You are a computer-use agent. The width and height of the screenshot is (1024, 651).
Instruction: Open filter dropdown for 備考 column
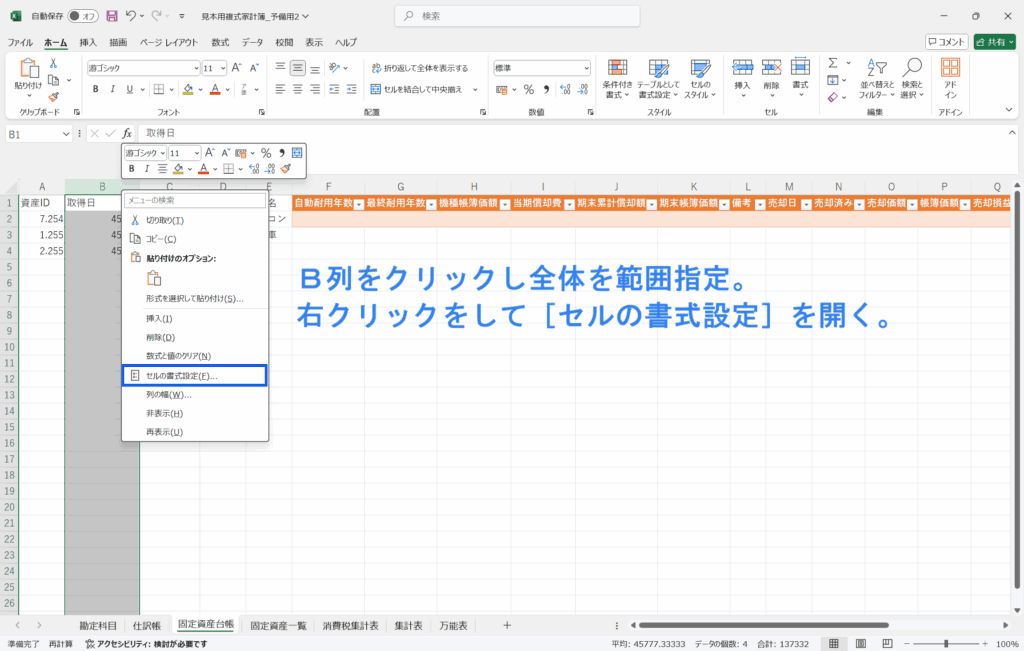(x=760, y=204)
